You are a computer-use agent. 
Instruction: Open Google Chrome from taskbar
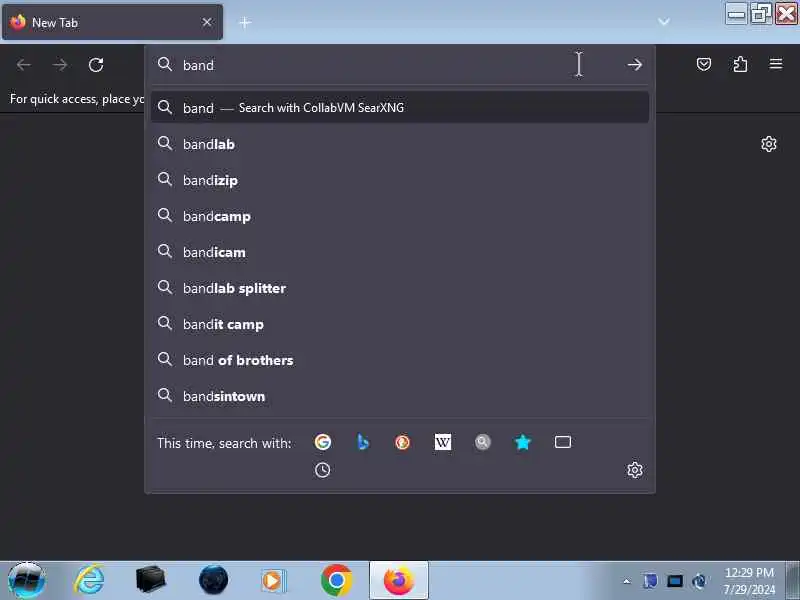click(336, 580)
